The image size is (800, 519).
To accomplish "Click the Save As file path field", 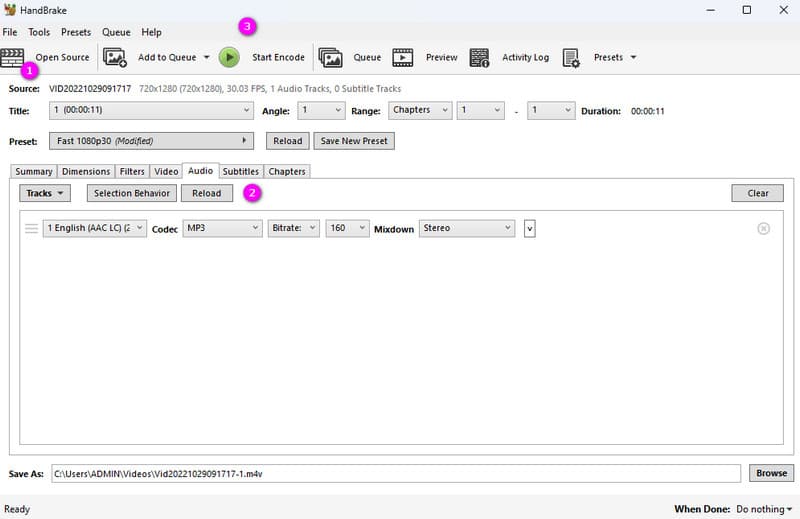I will tap(395, 473).
